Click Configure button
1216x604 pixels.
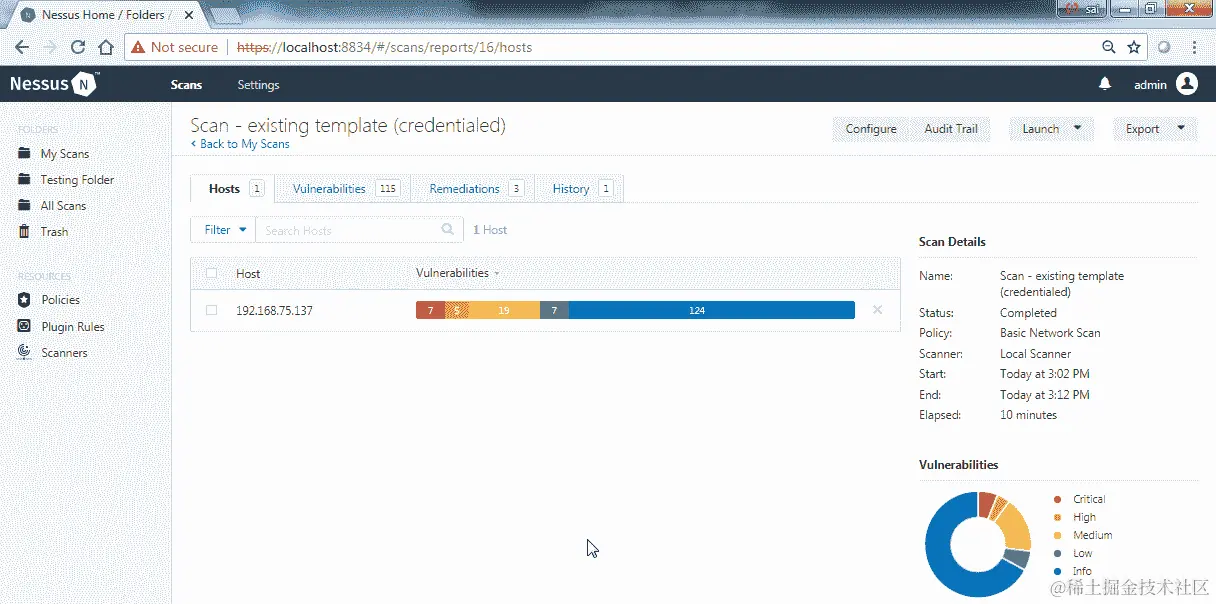pyautogui.click(x=871, y=129)
